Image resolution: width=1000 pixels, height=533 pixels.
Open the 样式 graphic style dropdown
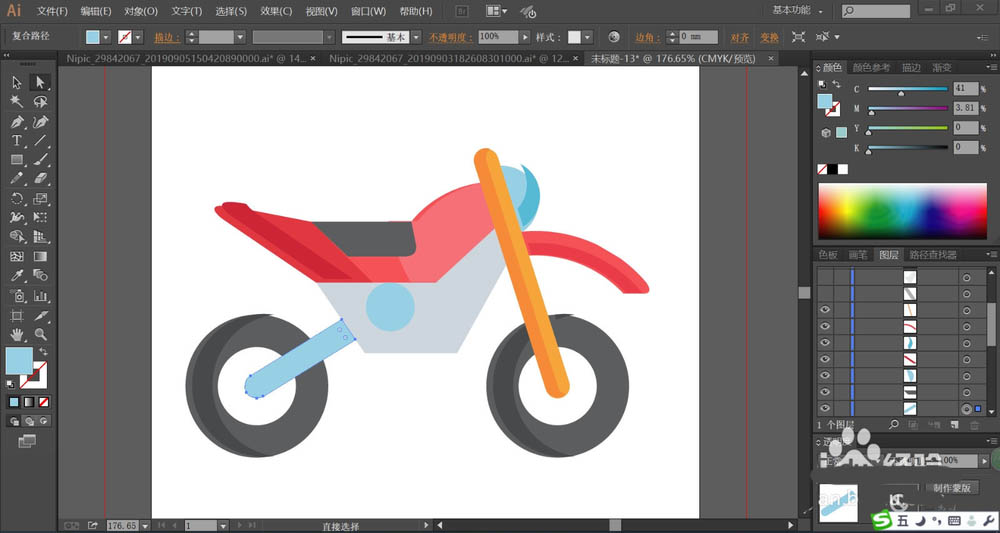pos(587,37)
